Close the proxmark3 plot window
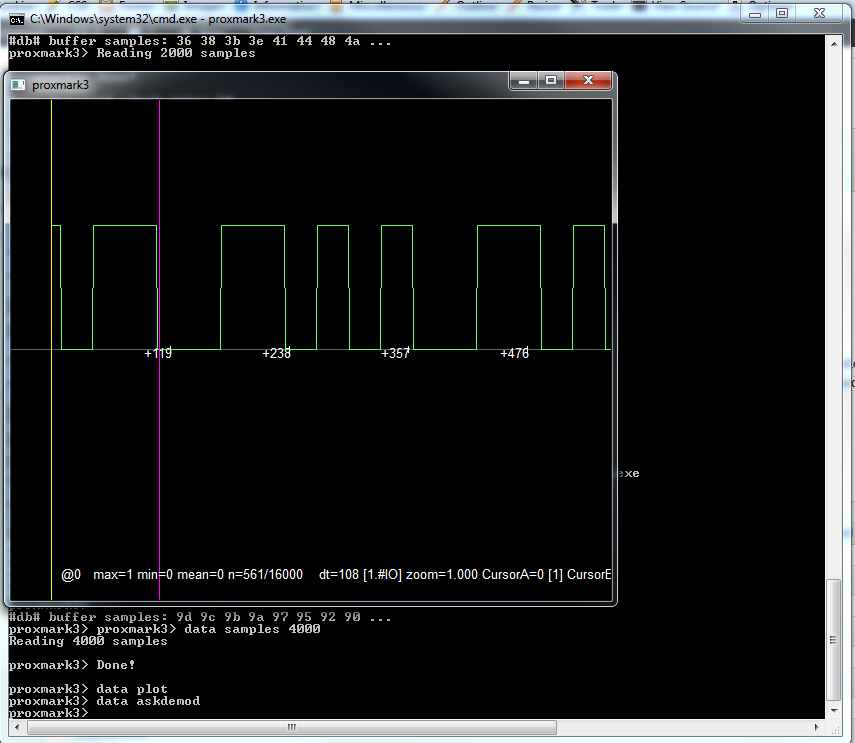Screen dimensions: 855x743 click(588, 81)
